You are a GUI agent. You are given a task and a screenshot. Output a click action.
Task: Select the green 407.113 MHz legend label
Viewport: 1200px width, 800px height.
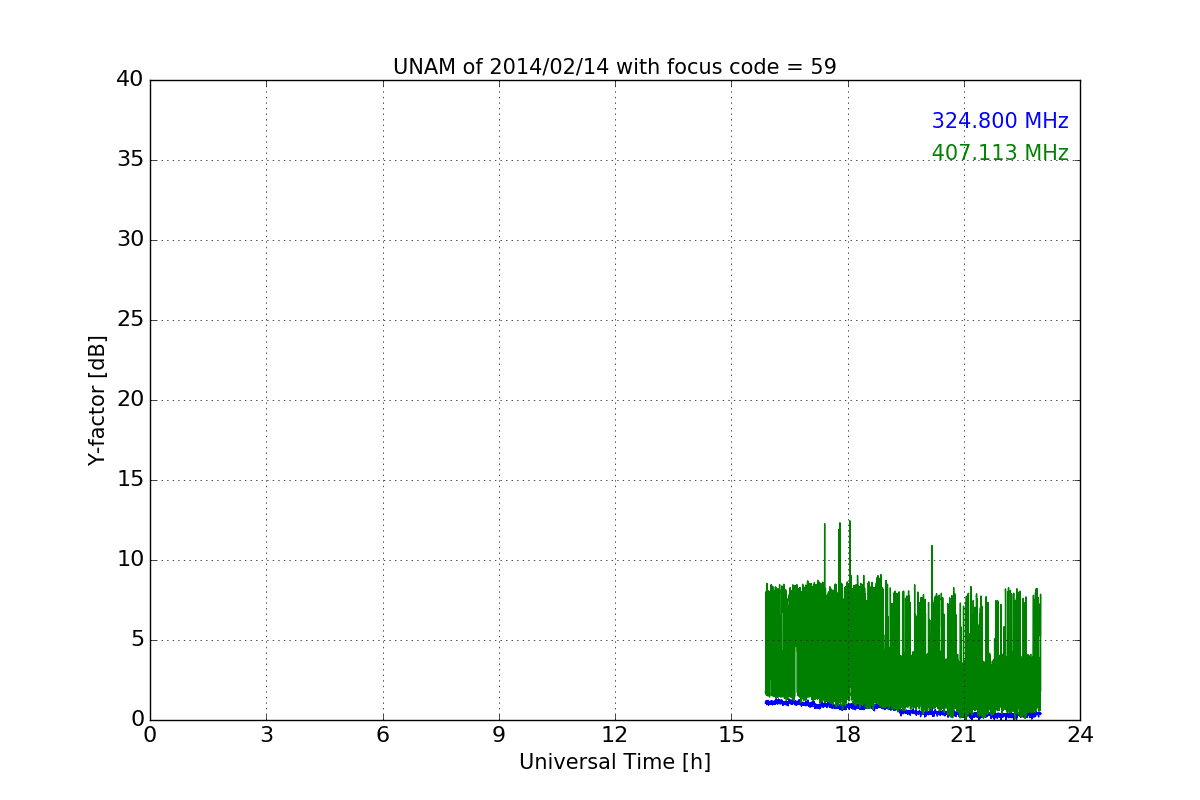click(1000, 153)
